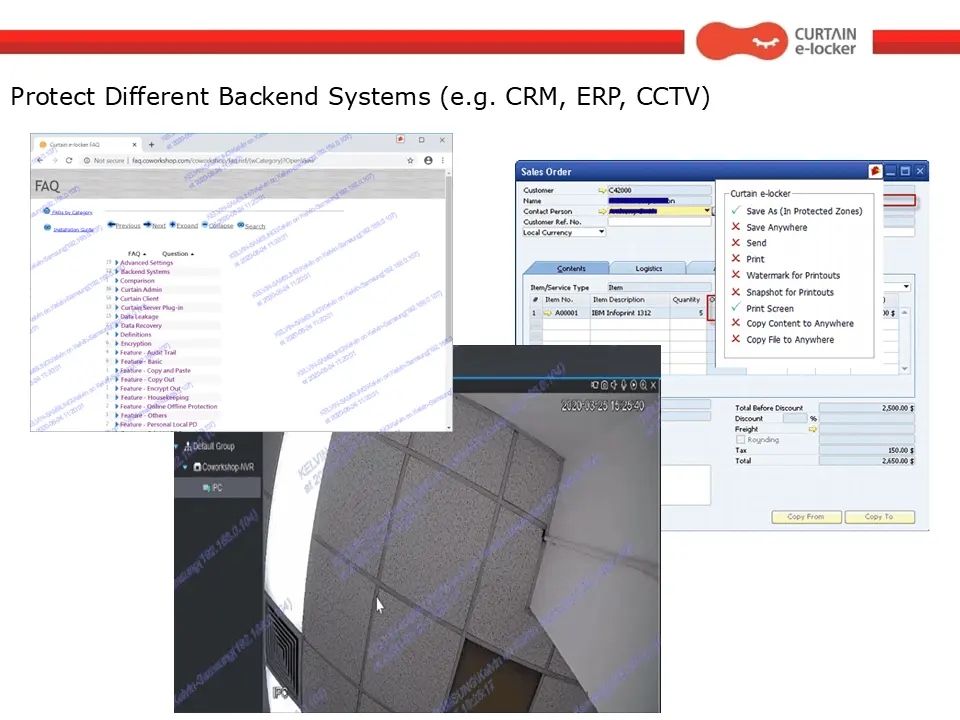960x720 pixels.
Task: Select Copy Content to Anywhere entry
Action: (x=800, y=323)
